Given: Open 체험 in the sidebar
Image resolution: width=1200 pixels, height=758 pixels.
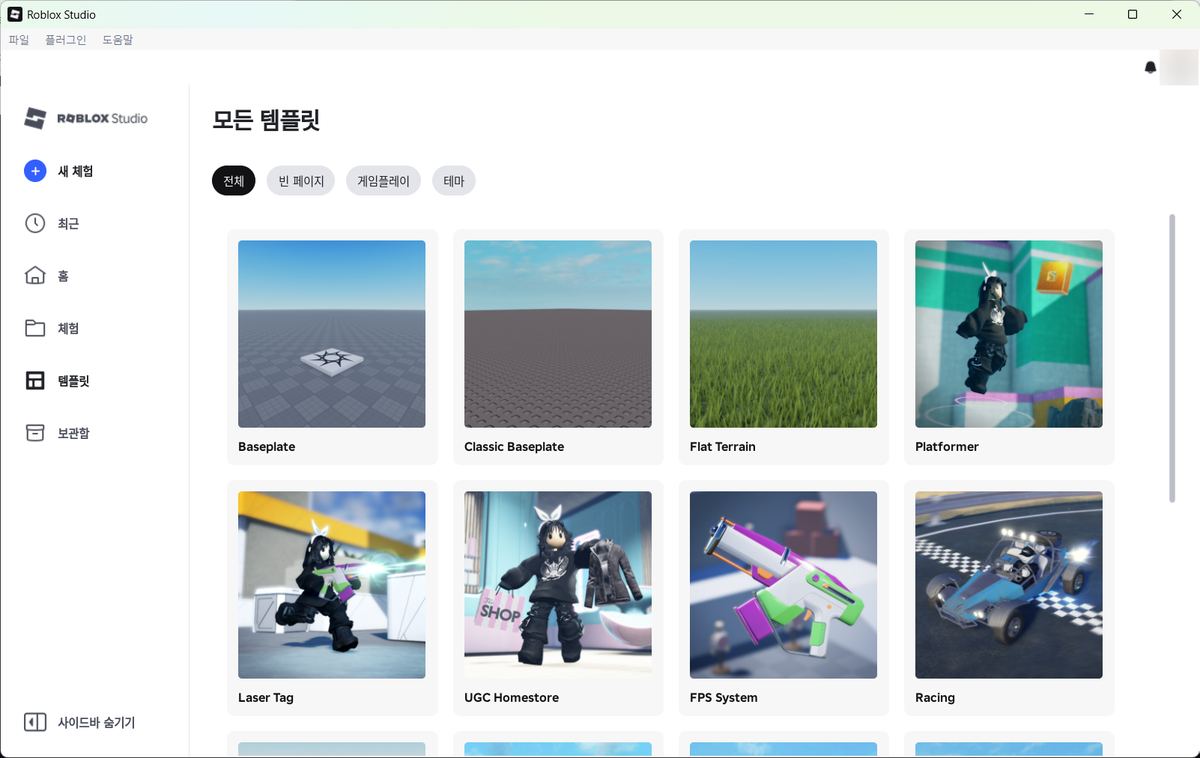Looking at the screenshot, I should pyautogui.click(x=68, y=329).
